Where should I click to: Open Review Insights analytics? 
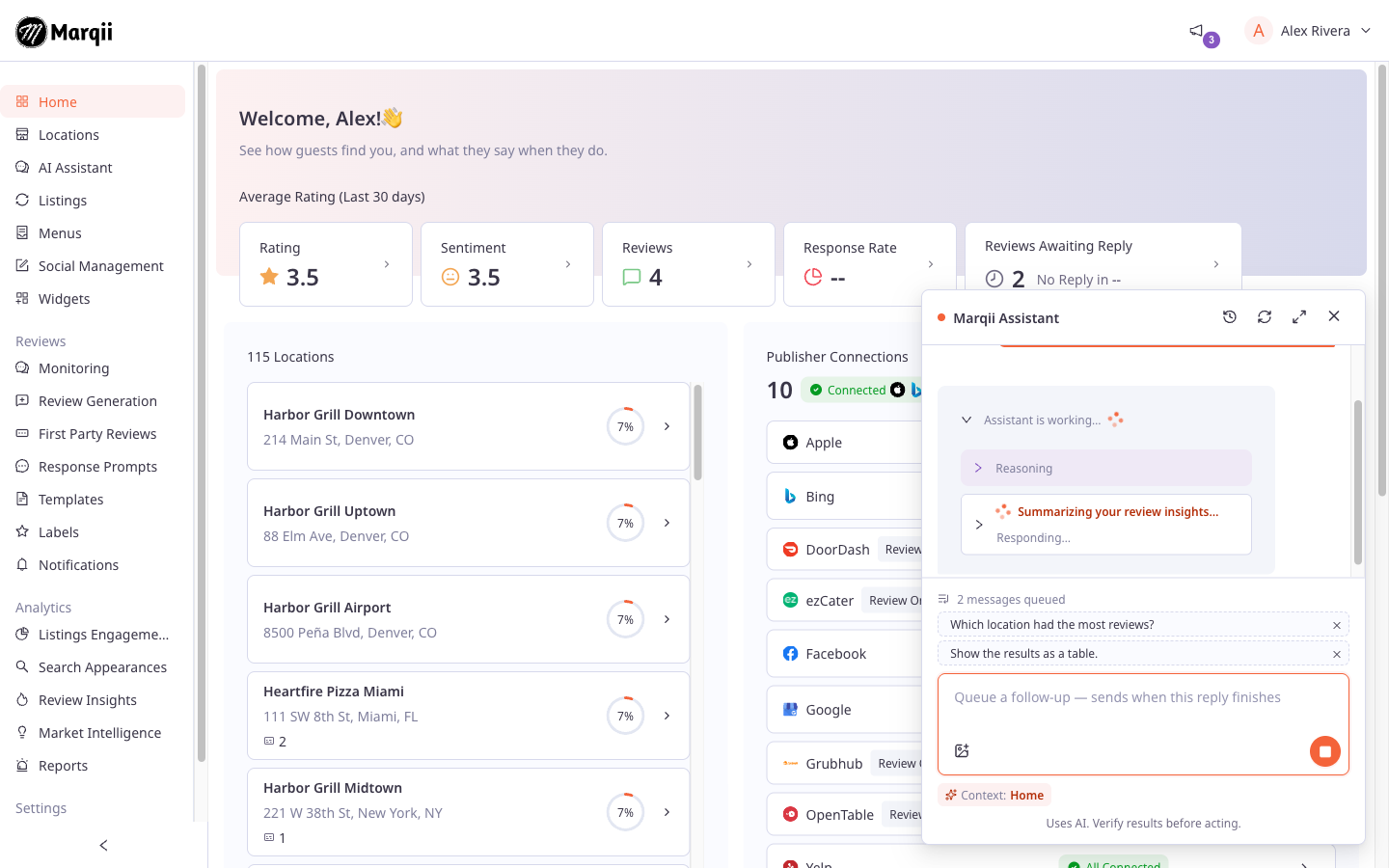point(93,700)
